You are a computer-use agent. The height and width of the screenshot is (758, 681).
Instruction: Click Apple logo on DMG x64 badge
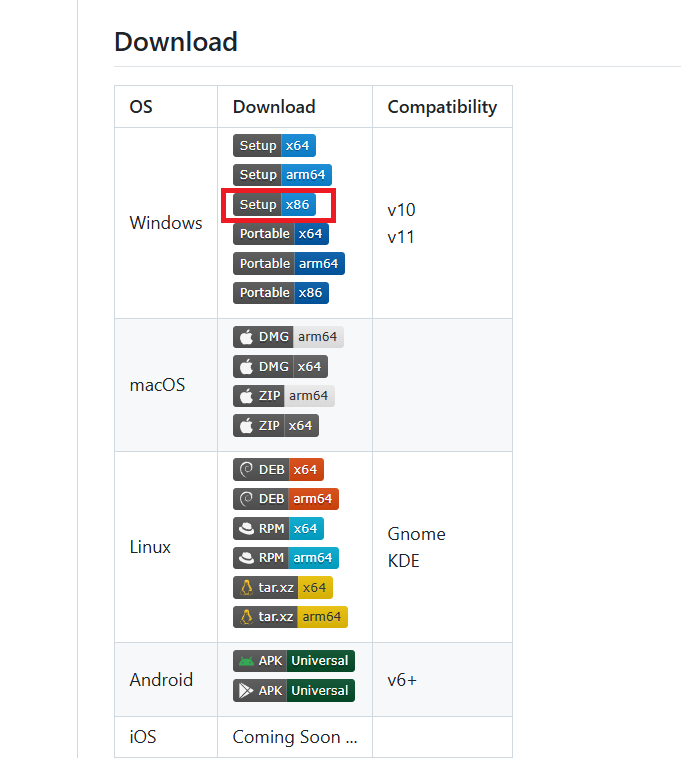[x=246, y=367]
